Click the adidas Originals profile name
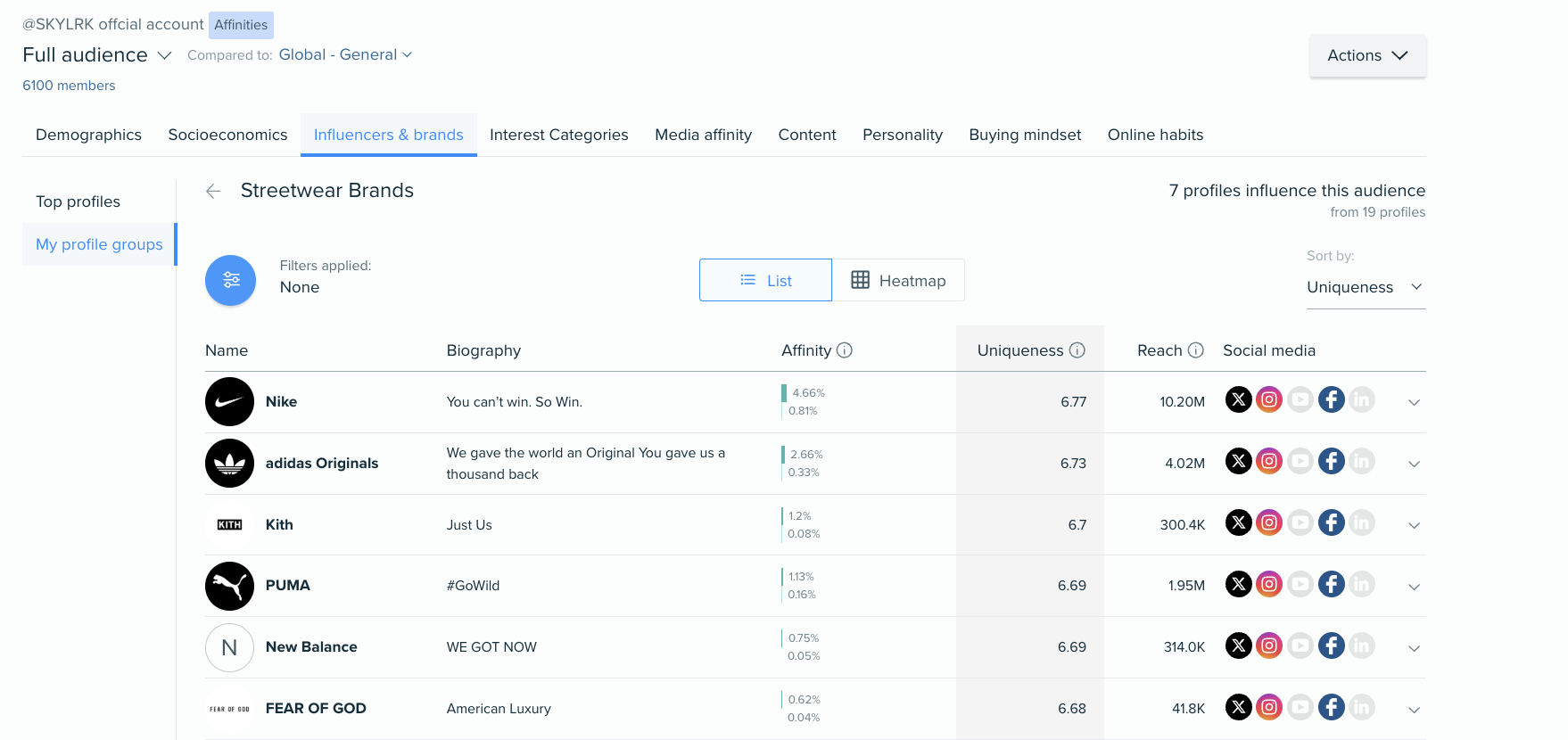This screenshot has width=1568, height=740. pyautogui.click(x=322, y=464)
